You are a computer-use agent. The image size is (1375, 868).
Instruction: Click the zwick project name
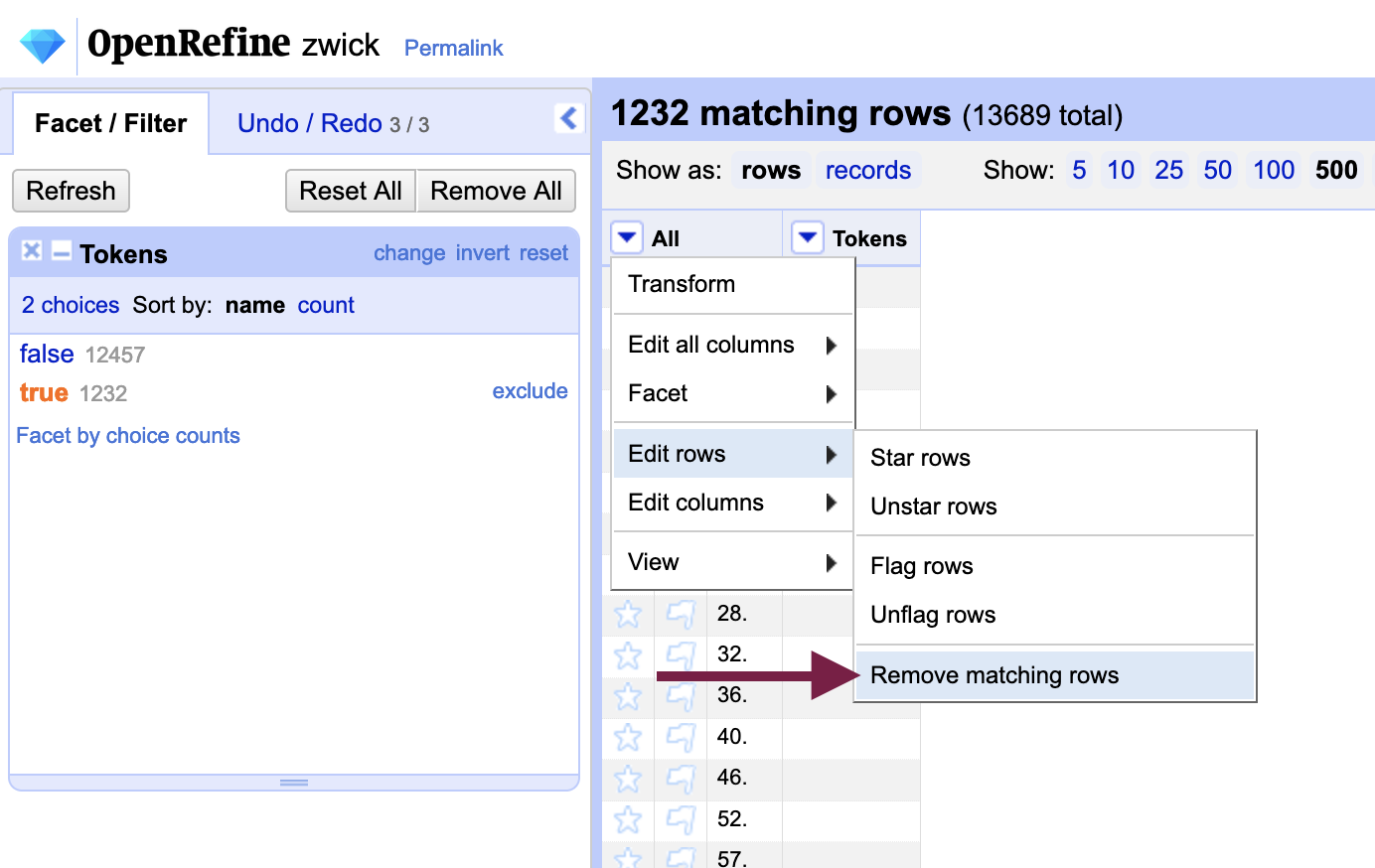click(341, 45)
